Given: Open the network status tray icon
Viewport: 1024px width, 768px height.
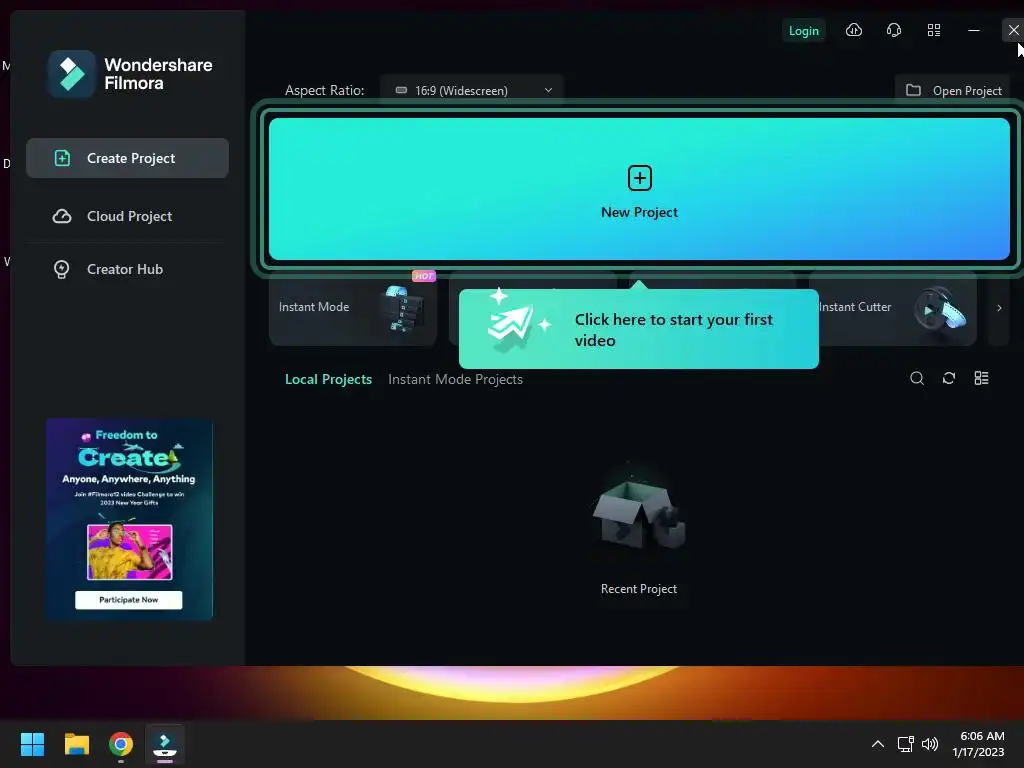Looking at the screenshot, I should coord(905,744).
